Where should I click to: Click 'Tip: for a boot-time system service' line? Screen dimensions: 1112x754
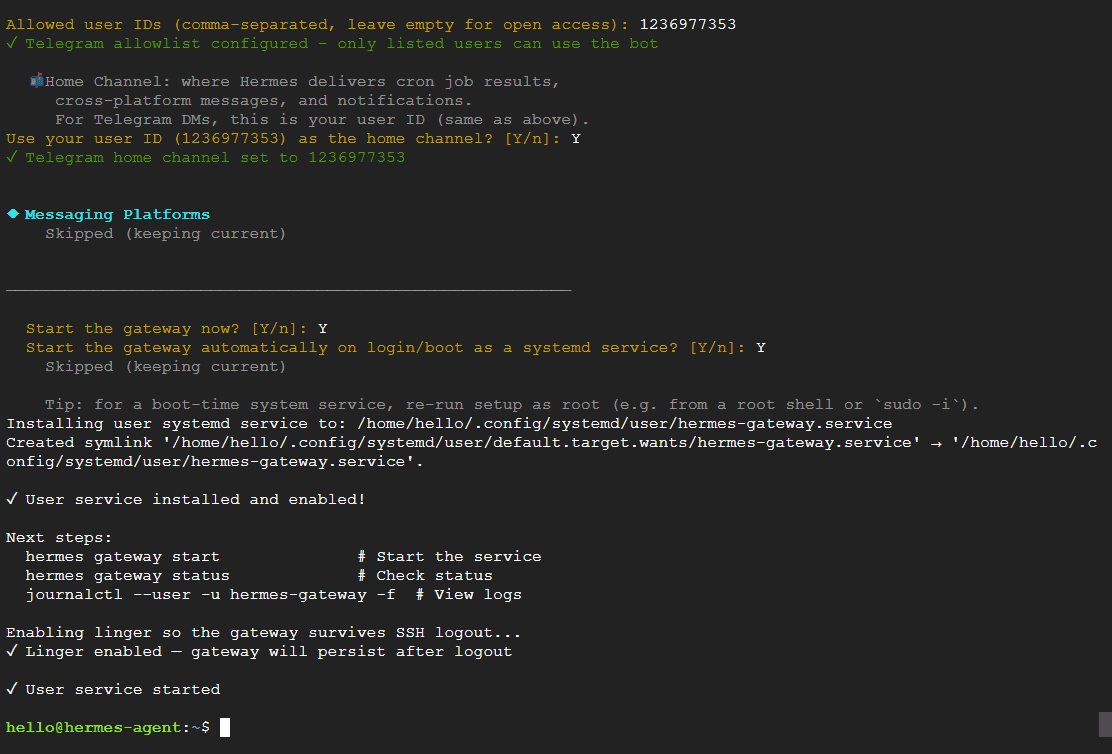coord(511,404)
